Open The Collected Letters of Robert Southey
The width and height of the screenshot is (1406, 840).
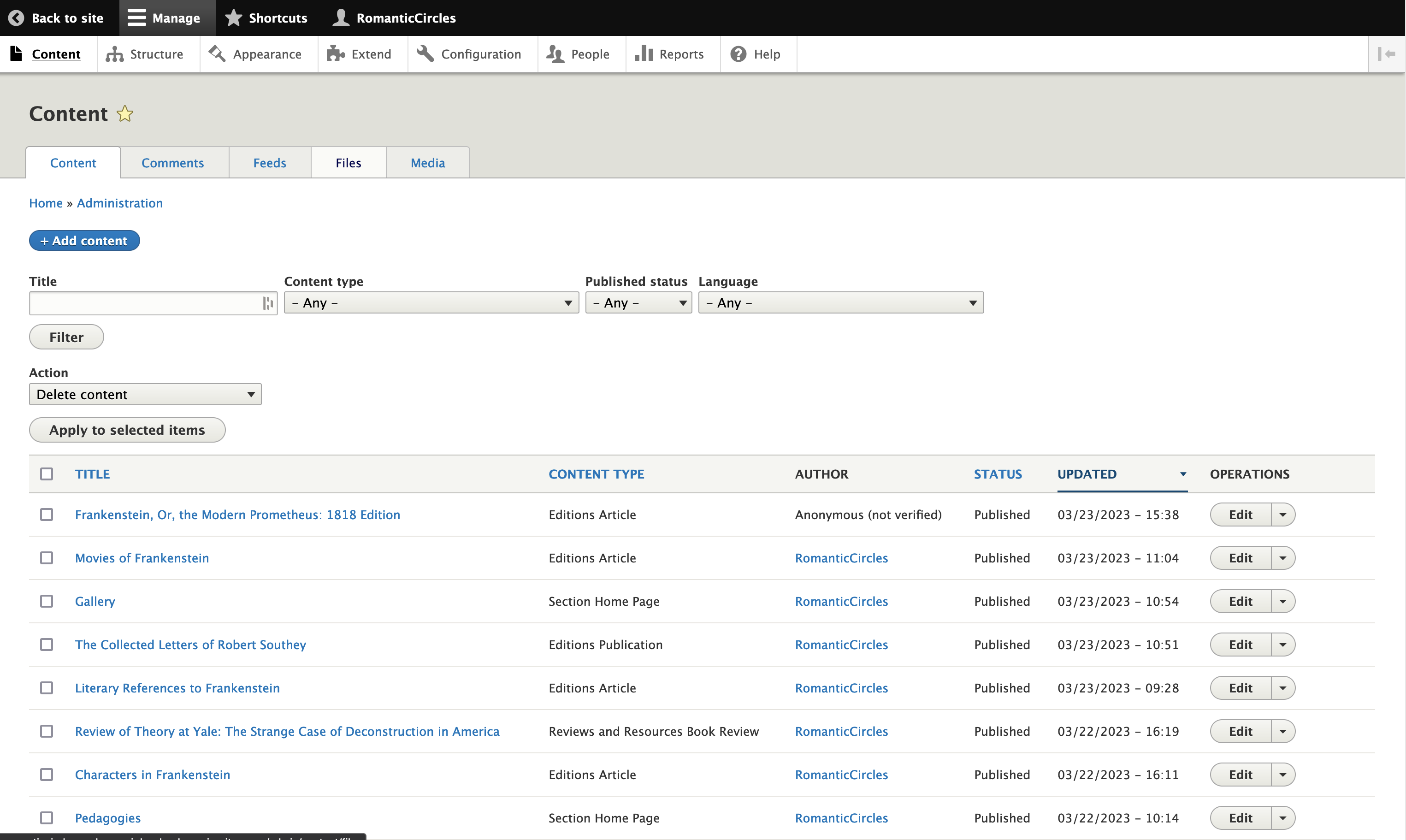pyautogui.click(x=190, y=645)
